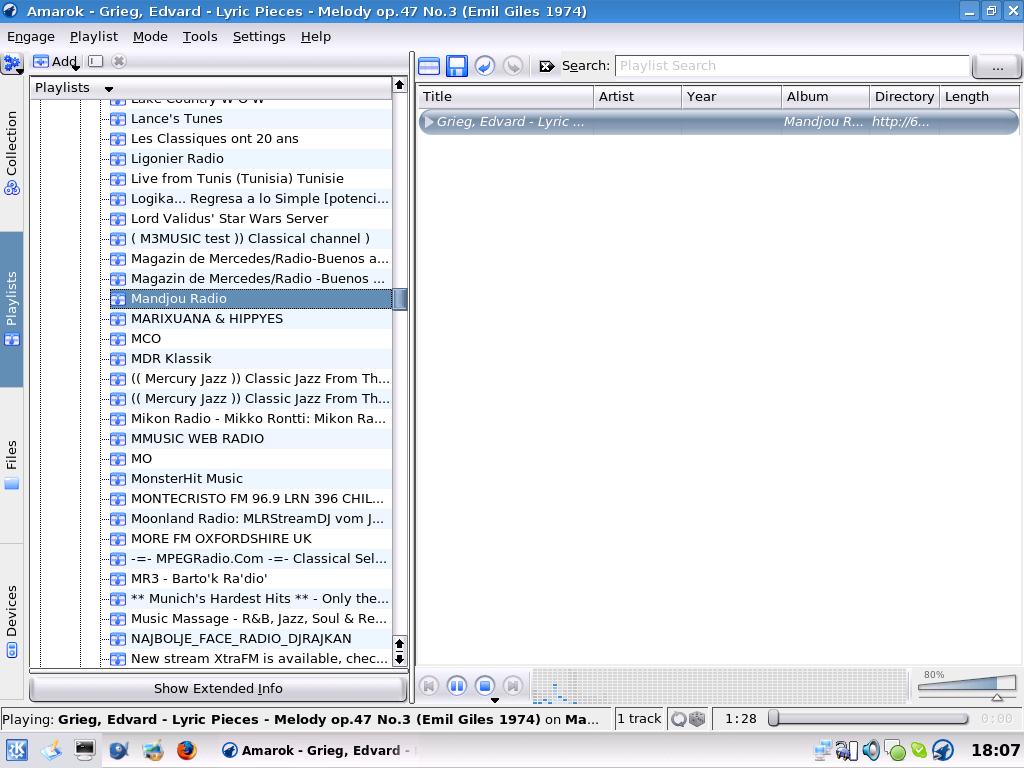Image resolution: width=1024 pixels, height=768 pixels.
Task: Click the Amarok wolf icon in system tray
Action: coord(943,751)
